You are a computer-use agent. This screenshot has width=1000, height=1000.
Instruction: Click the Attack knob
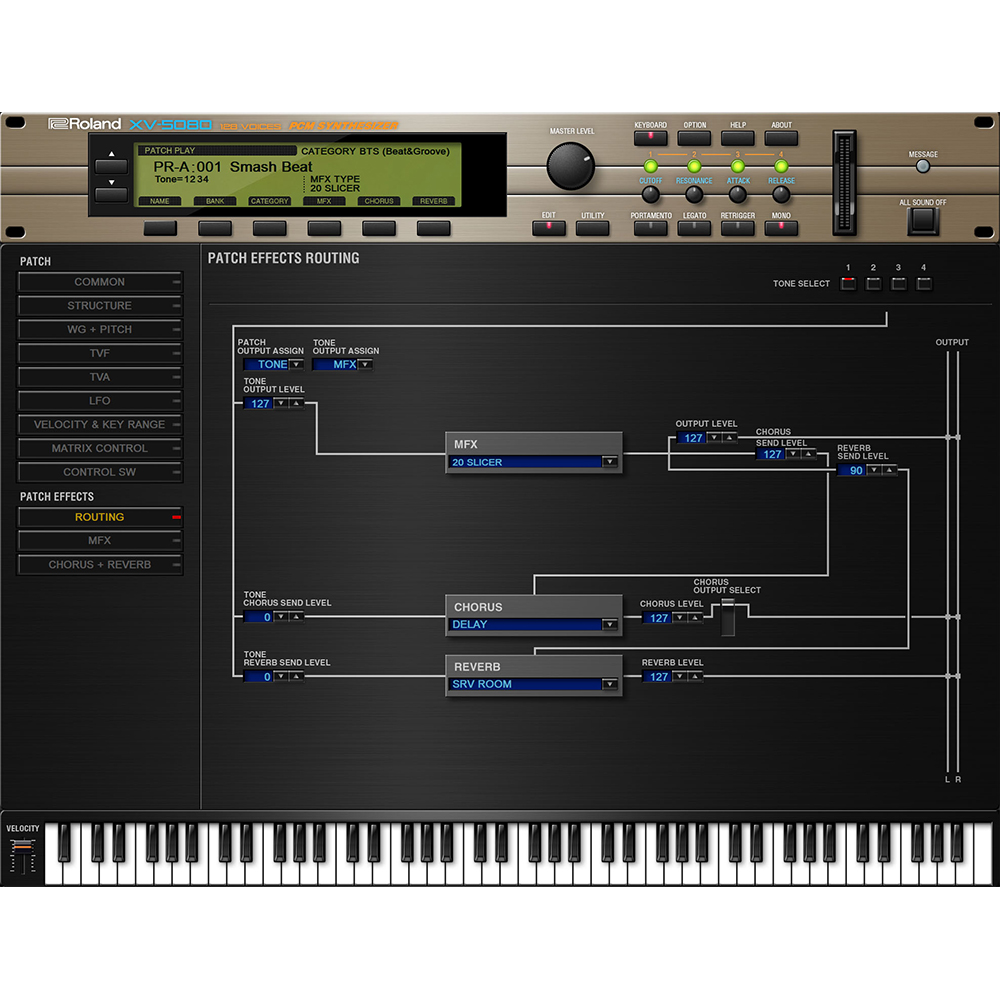[738, 195]
